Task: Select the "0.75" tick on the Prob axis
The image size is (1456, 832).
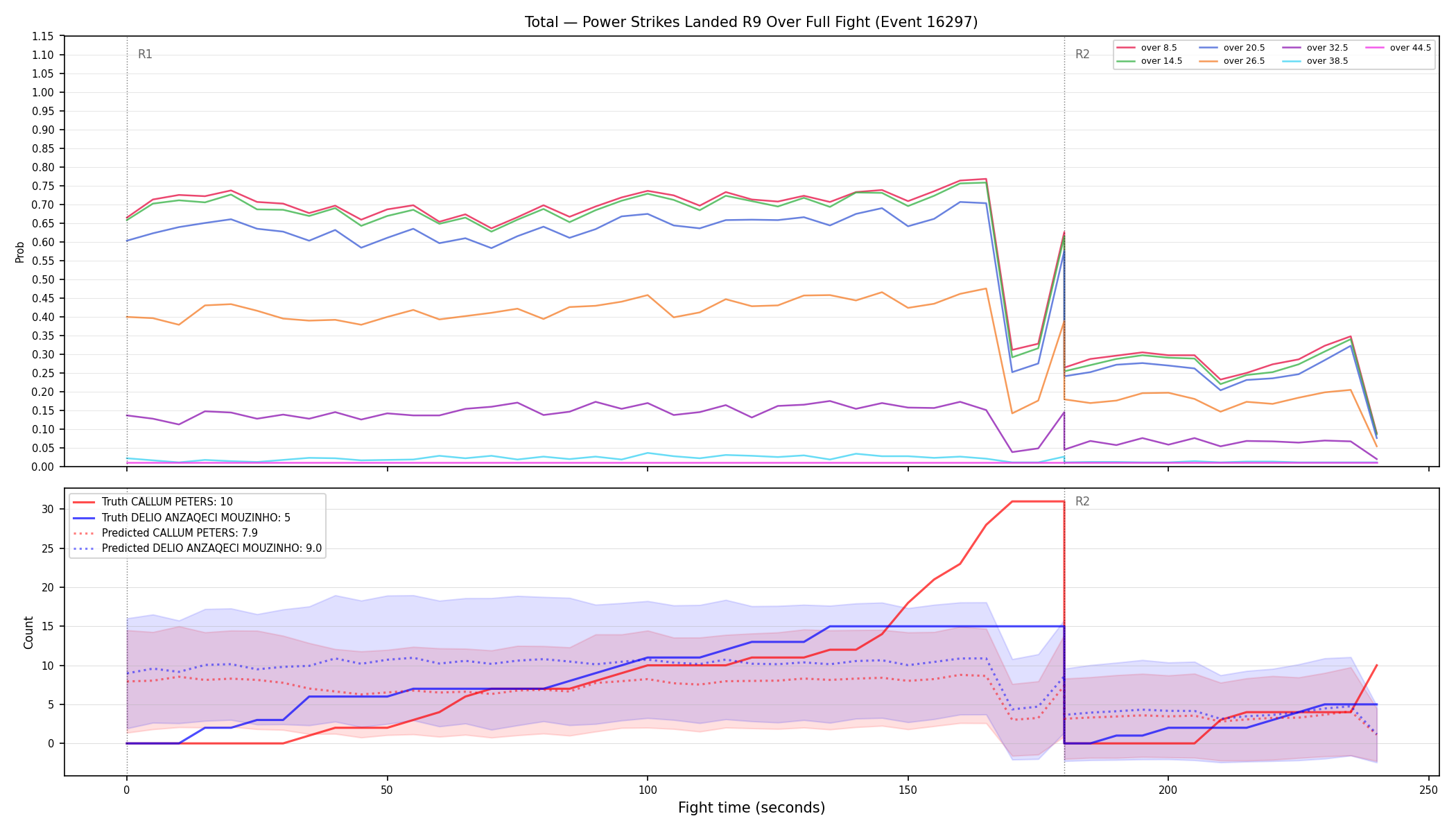Action: tap(43, 186)
